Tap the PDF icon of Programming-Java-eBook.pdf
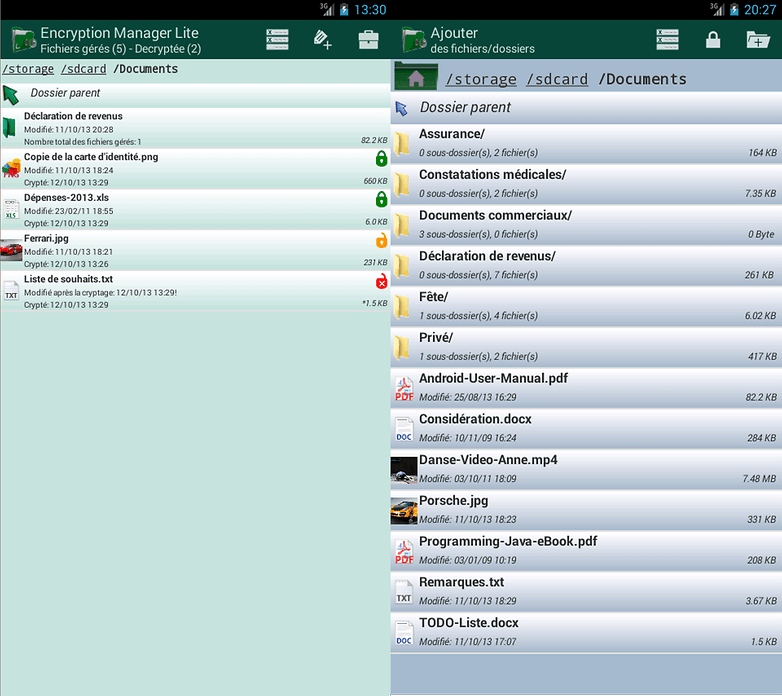 [x=404, y=551]
